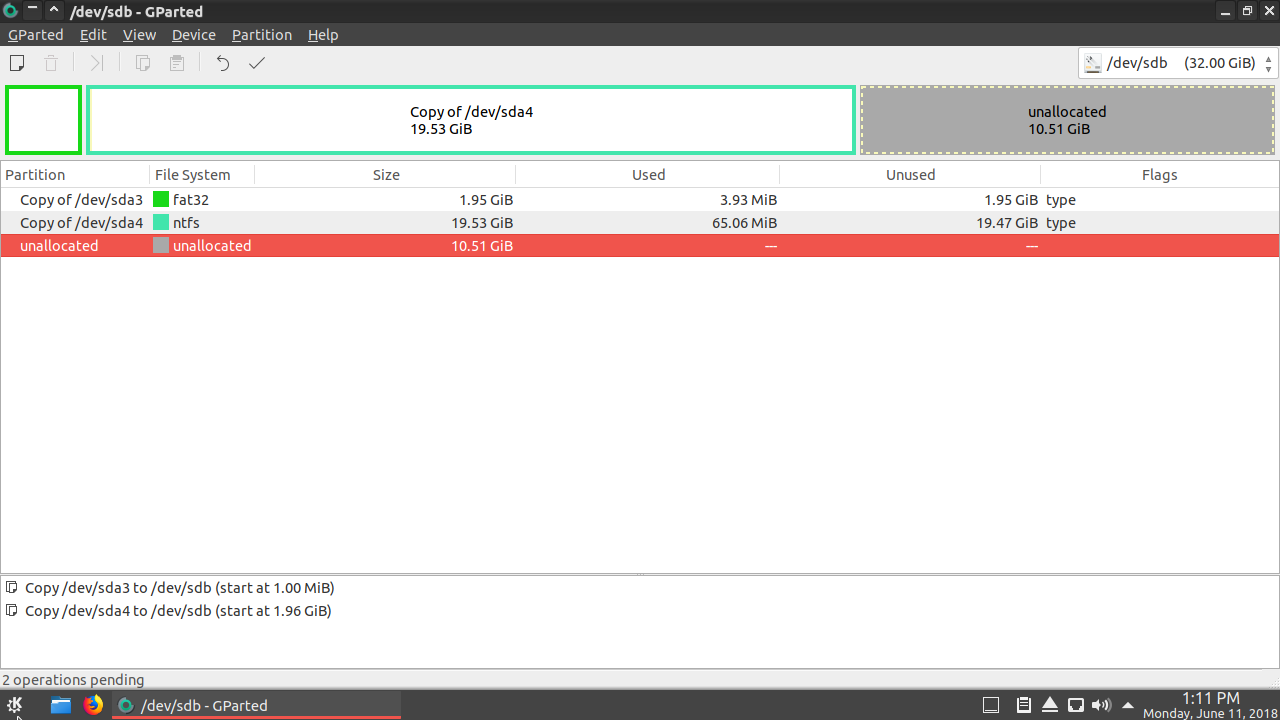Click the copy sda3 operation icon
Screen dimensions: 1280x720
[12, 588]
